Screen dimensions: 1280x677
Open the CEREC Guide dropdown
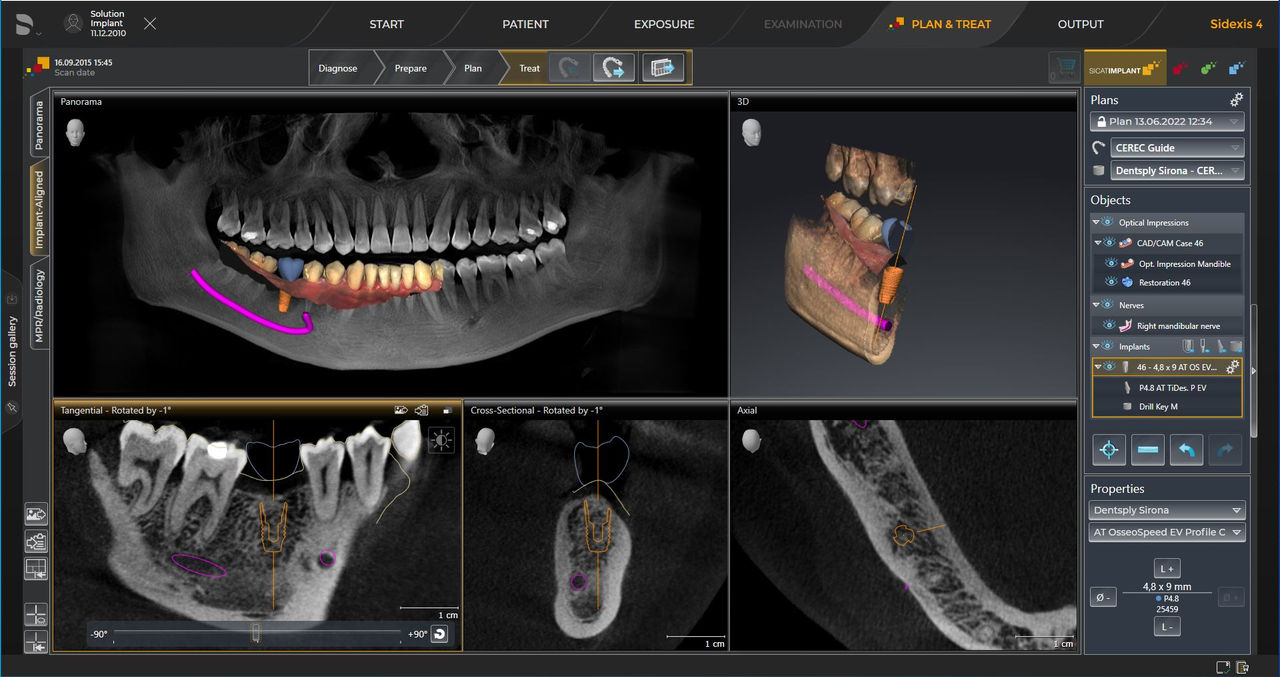1175,147
